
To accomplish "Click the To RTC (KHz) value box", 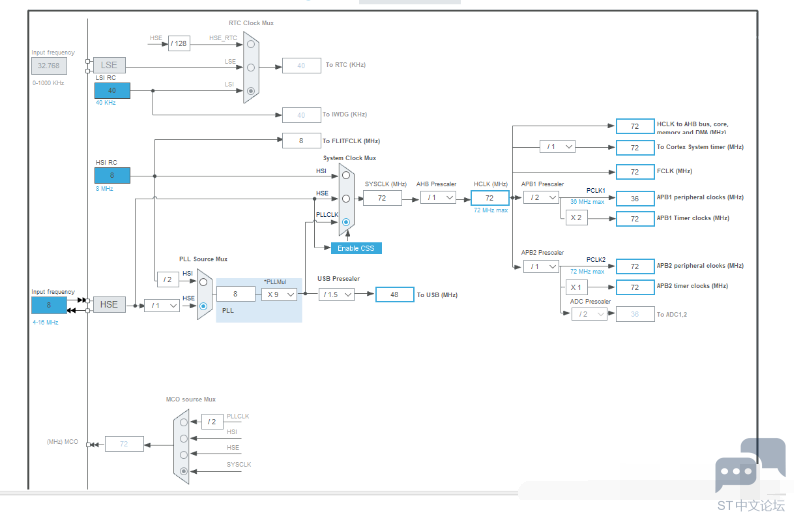I will click(301, 66).
